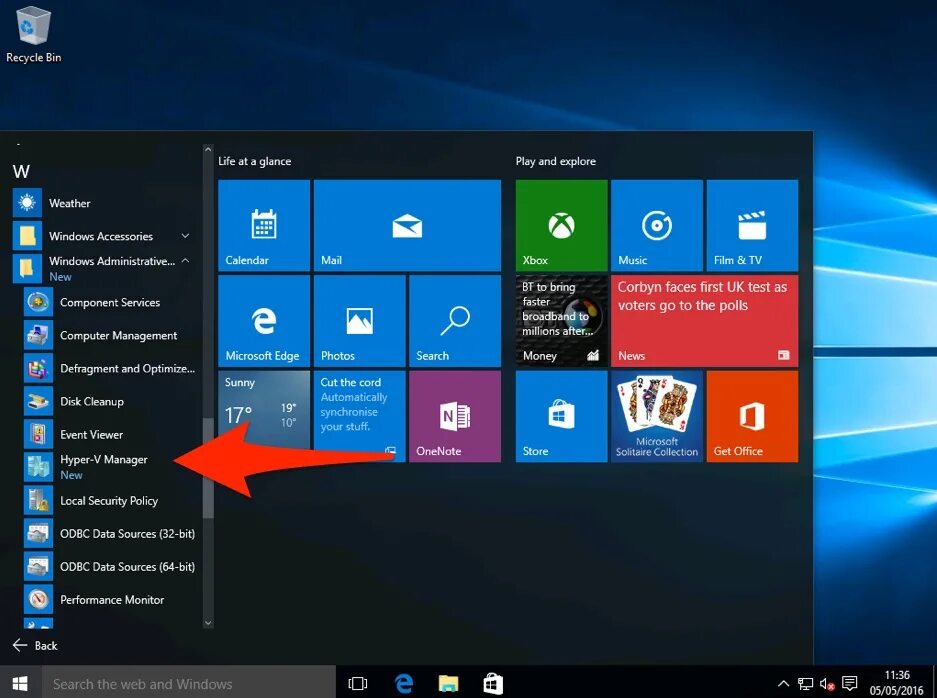The width and height of the screenshot is (937, 698).
Task: Open the Store tile
Action: [562, 417]
